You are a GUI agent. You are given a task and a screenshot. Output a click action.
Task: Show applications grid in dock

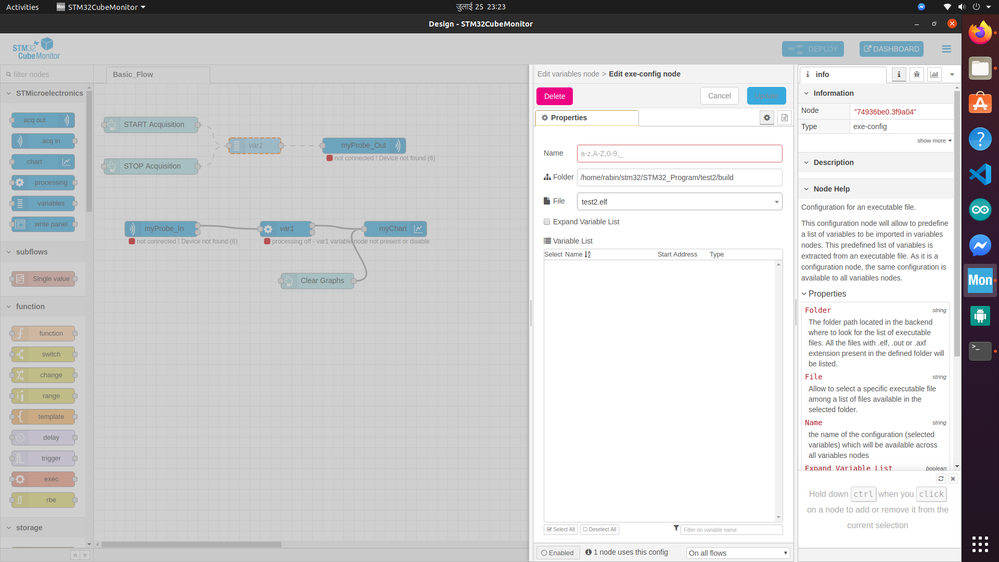click(980, 544)
